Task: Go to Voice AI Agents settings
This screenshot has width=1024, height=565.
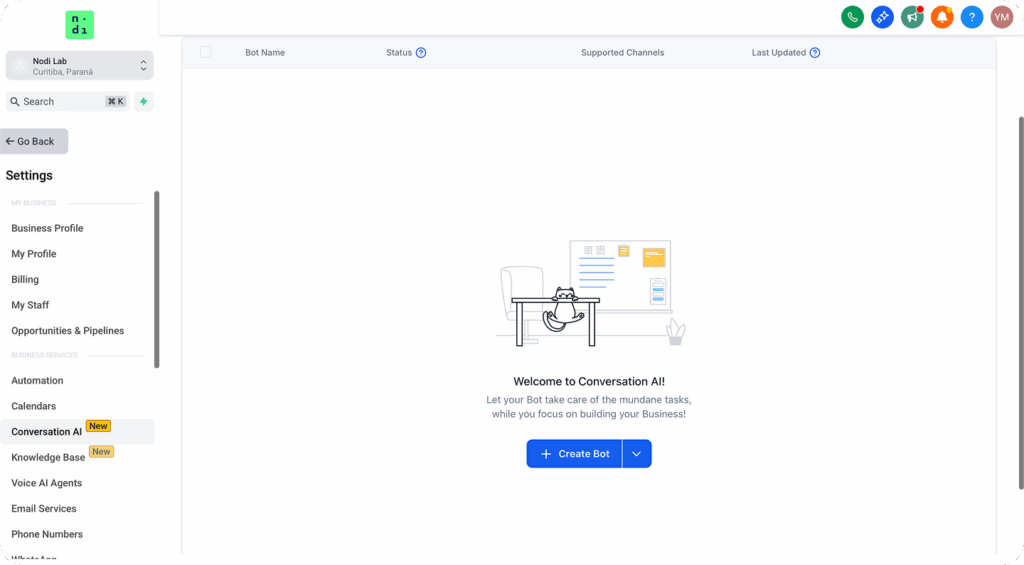Action: click(46, 483)
